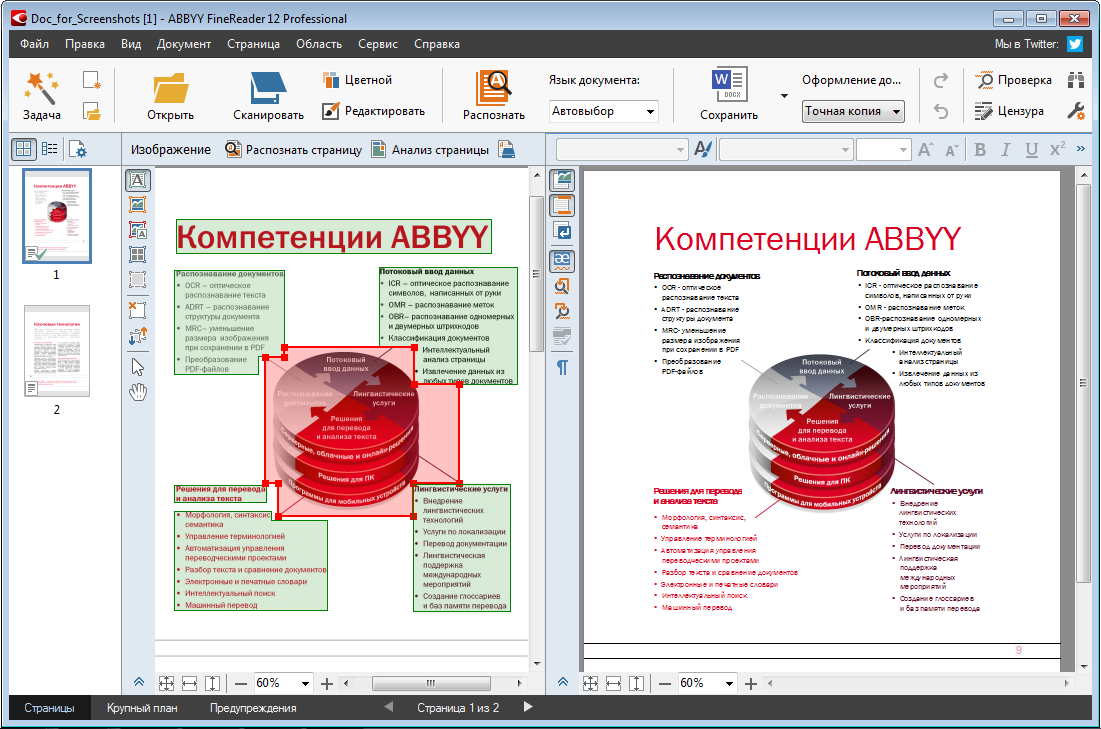The width and height of the screenshot is (1101, 729).
Task: Click the redo arrow icon
Action: (x=941, y=80)
